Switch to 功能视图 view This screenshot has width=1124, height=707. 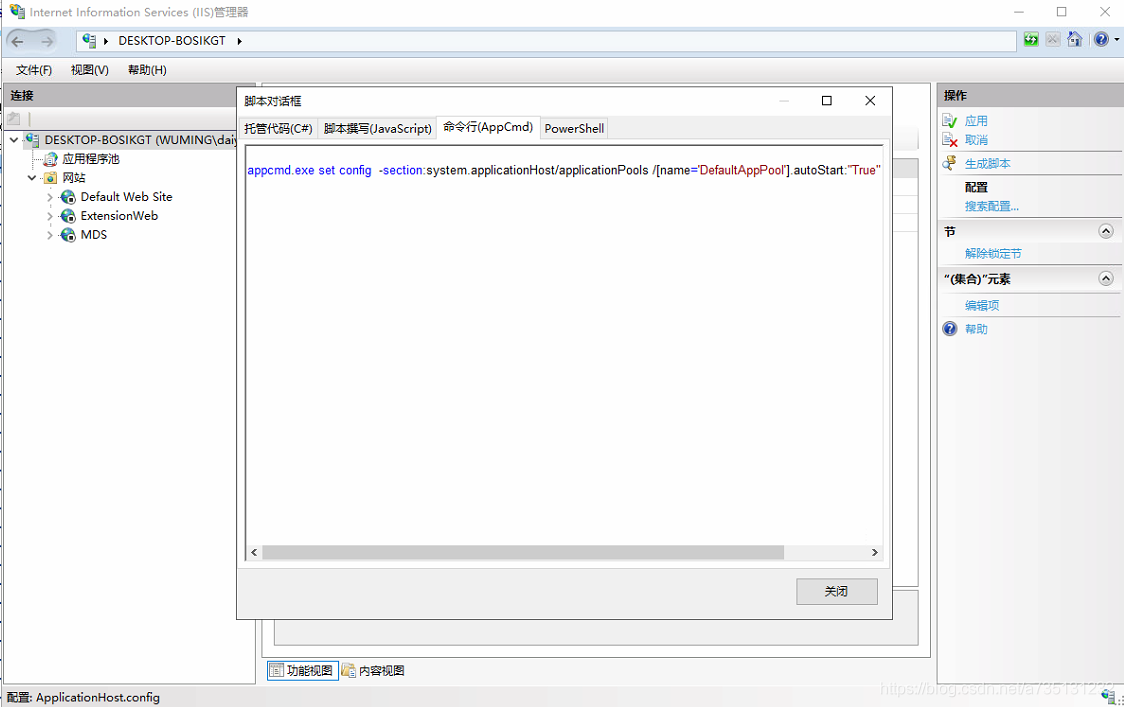303,670
